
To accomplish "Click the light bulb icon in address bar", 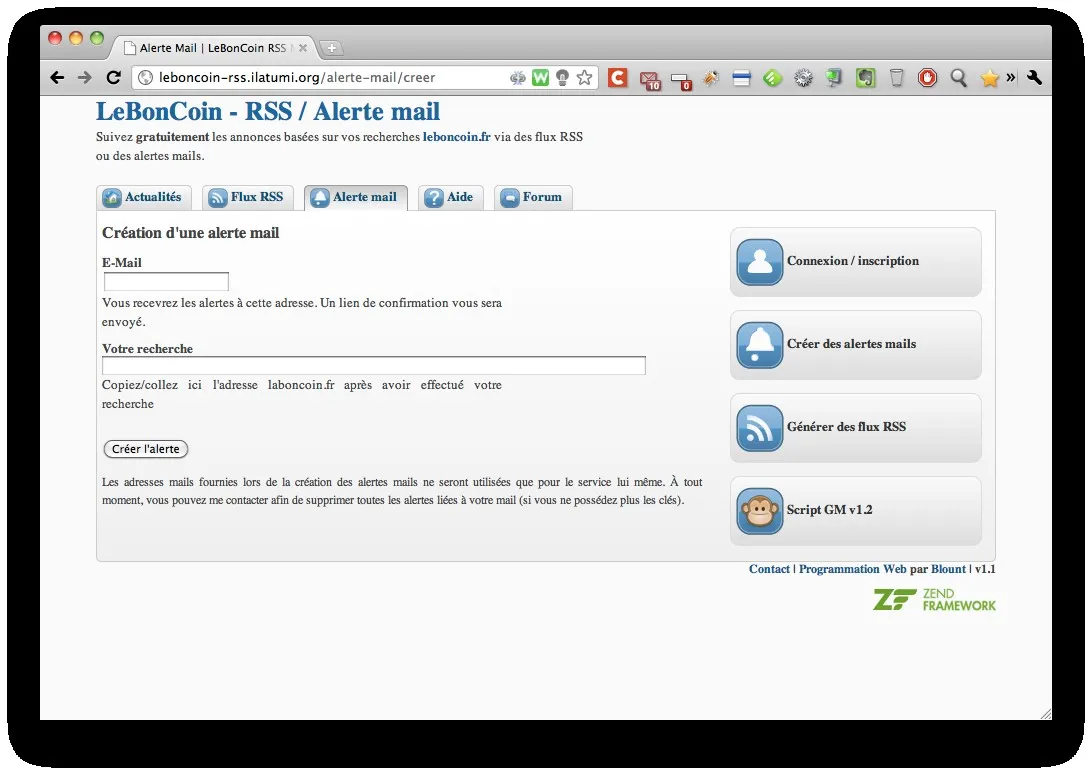I will tap(562, 78).
